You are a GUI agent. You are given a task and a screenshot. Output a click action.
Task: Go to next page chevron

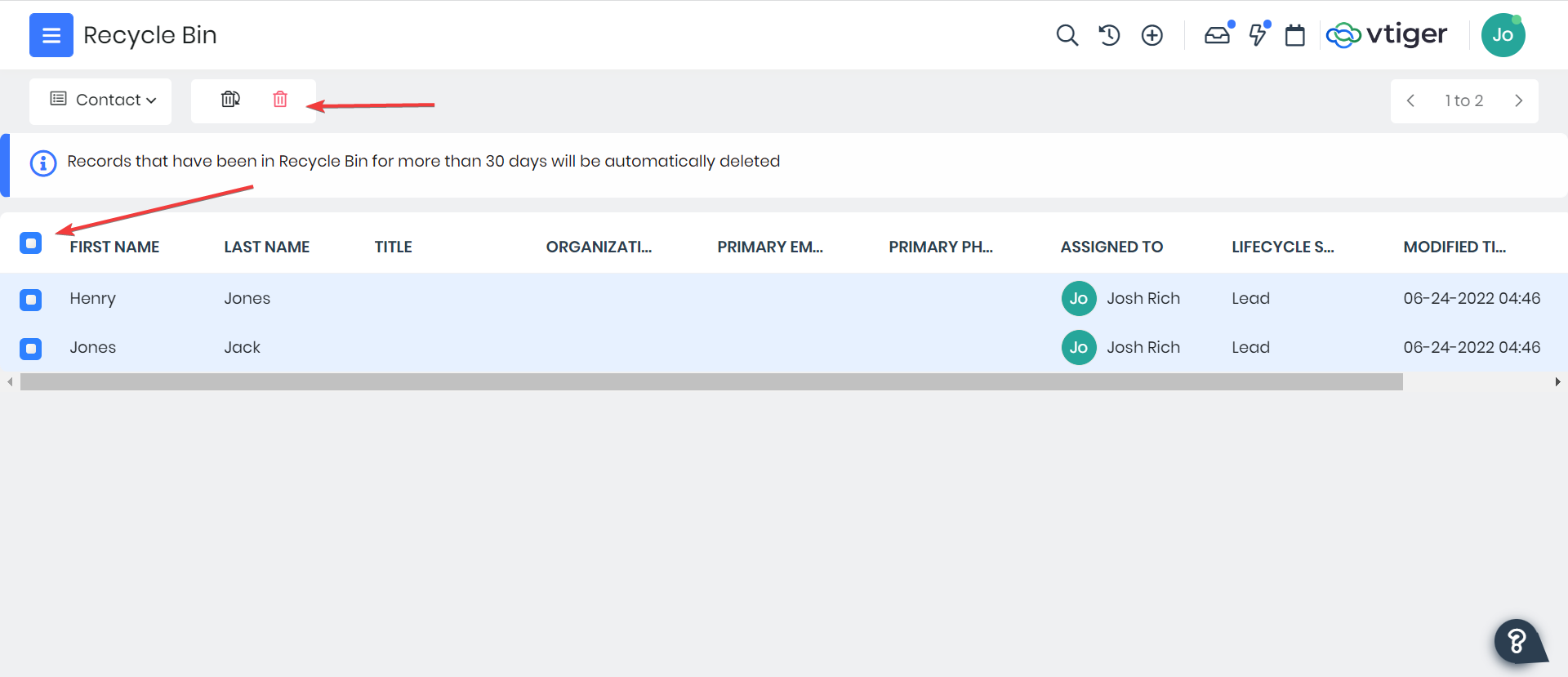coord(1518,100)
